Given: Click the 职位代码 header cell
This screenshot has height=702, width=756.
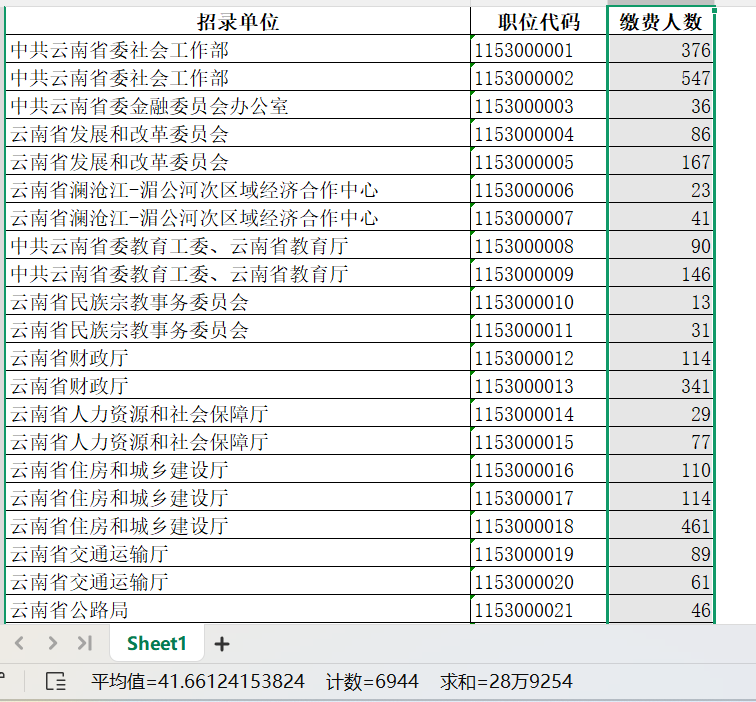Looking at the screenshot, I should coord(539,22).
